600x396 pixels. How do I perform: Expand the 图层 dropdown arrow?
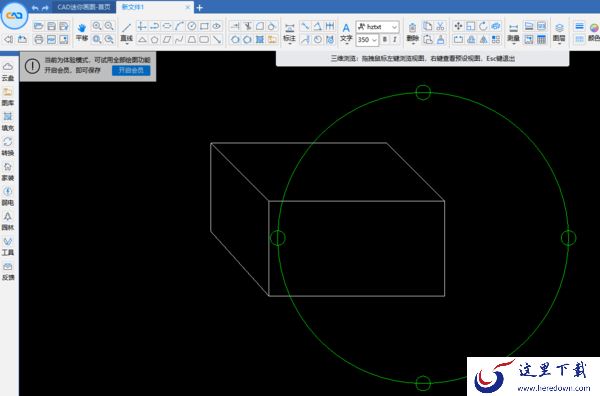(x=559, y=44)
